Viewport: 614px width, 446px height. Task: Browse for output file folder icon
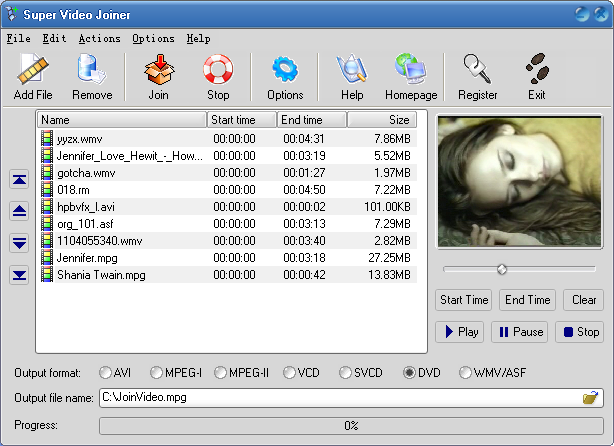(x=591, y=398)
